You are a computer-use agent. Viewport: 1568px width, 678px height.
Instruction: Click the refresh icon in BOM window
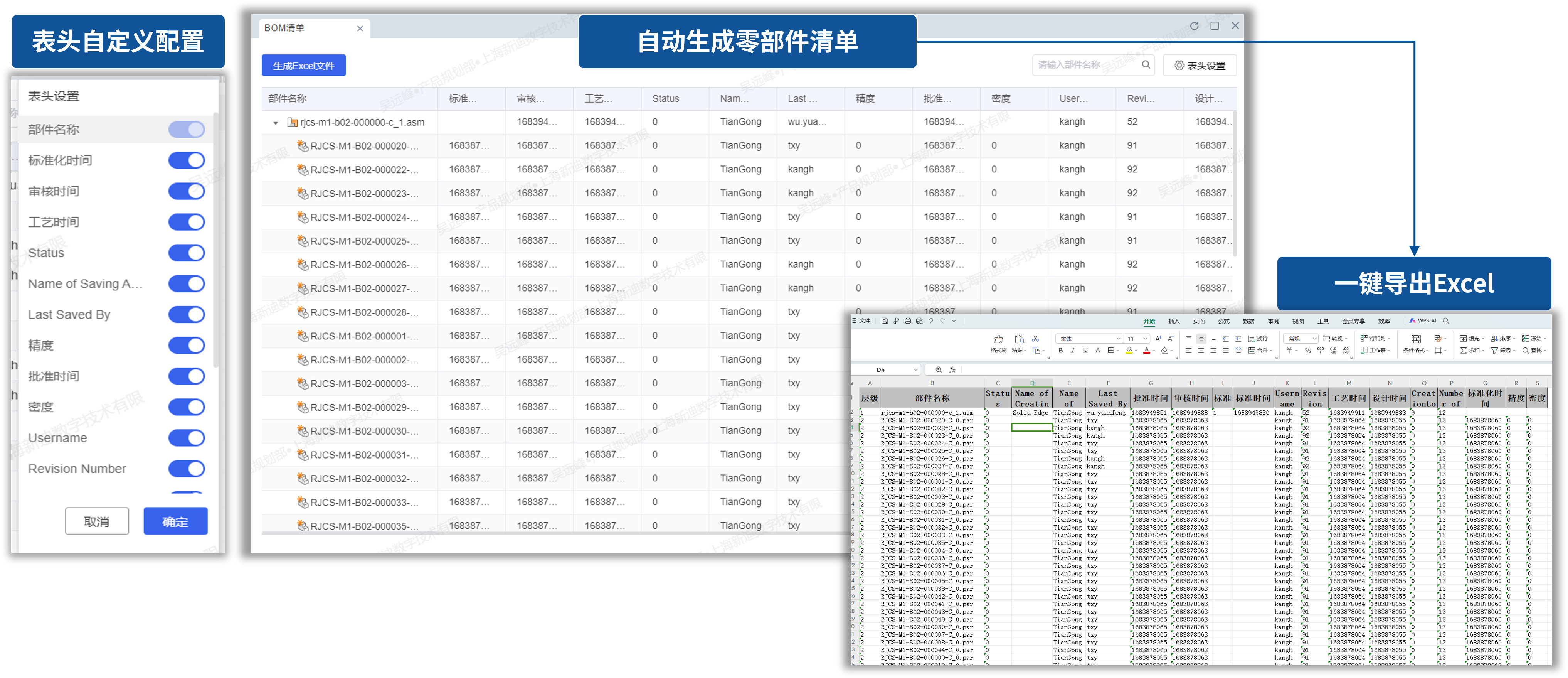pos(1194,26)
